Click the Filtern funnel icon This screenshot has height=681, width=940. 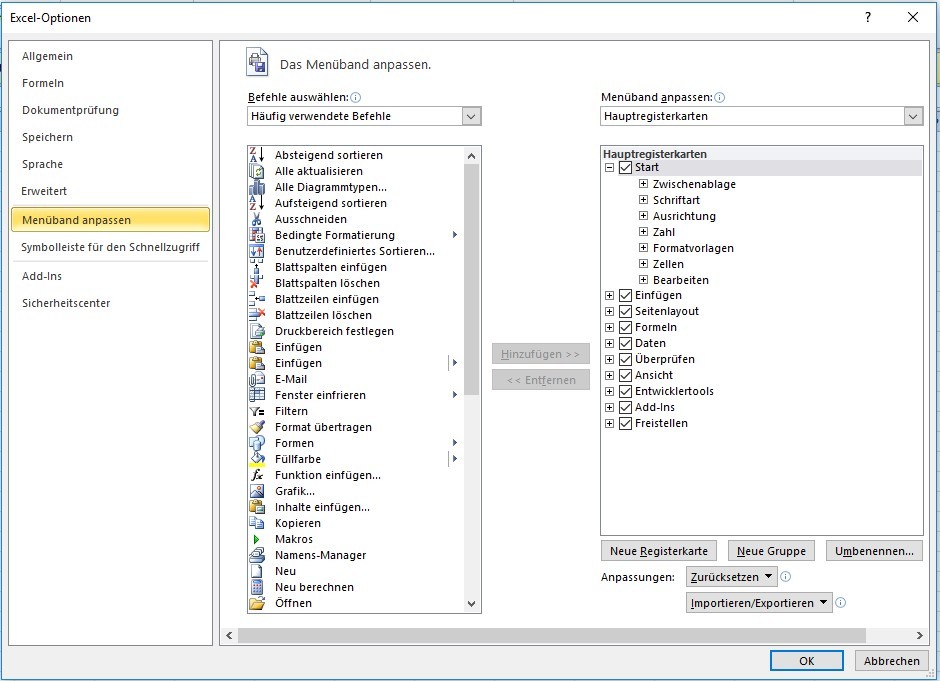pyautogui.click(x=257, y=411)
